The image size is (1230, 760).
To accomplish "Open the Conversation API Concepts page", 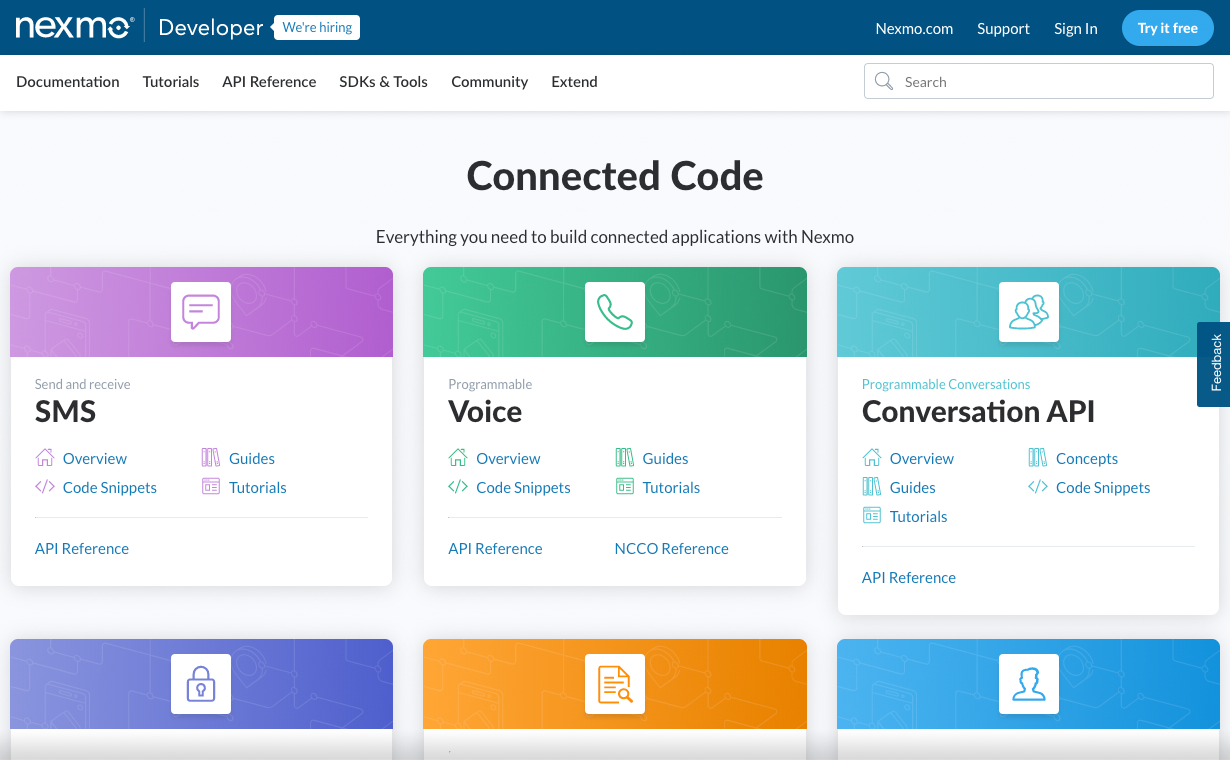I will pos(1086,458).
